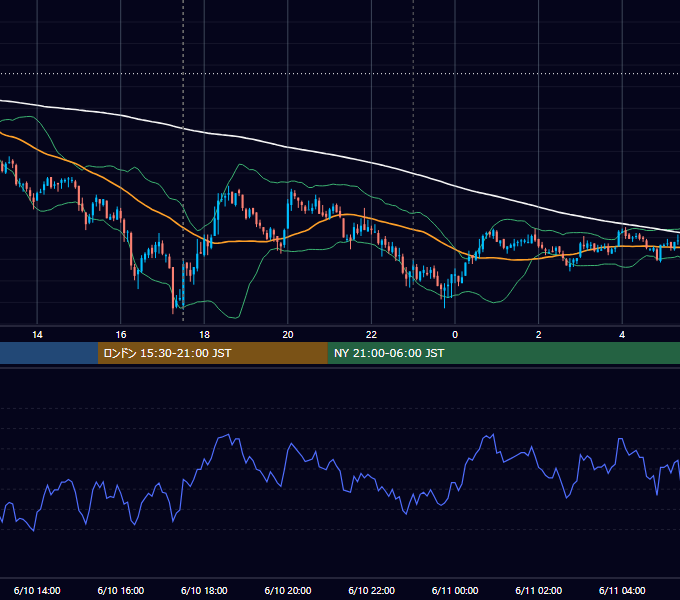Click the ロンドン 15:30-21:00 JST session bar

click(x=212, y=353)
